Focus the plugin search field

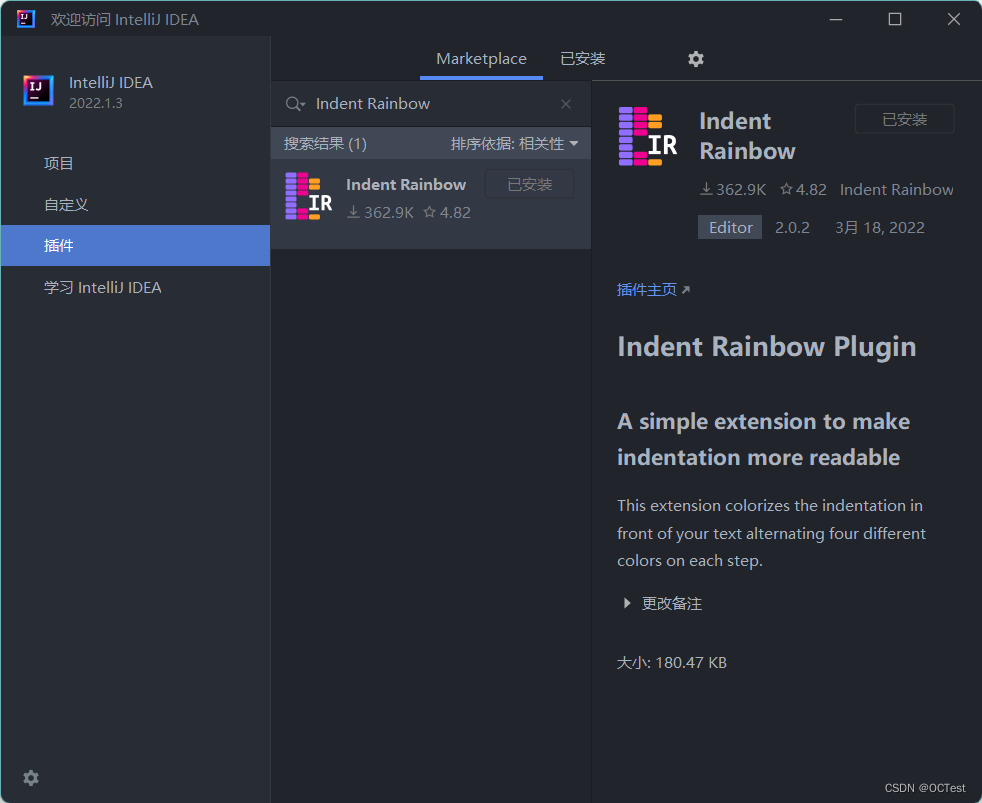(432, 104)
